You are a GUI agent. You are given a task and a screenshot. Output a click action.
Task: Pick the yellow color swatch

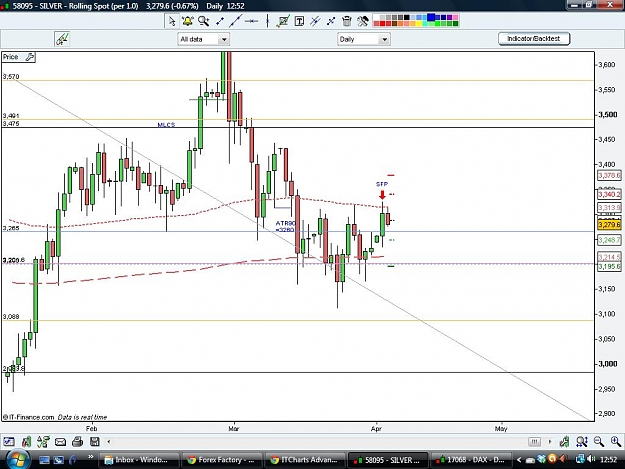point(419,24)
